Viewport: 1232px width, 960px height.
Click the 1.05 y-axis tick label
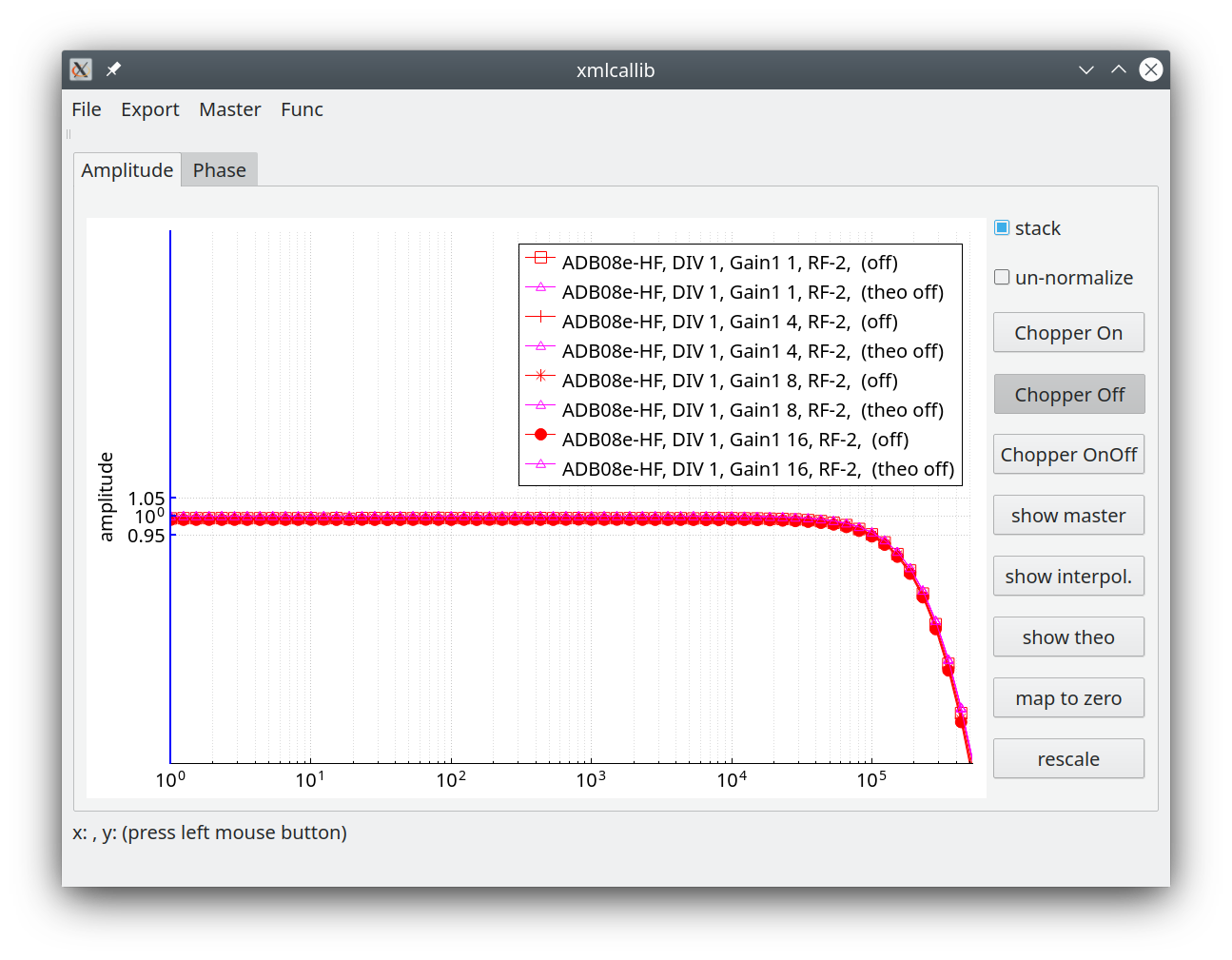[147, 499]
